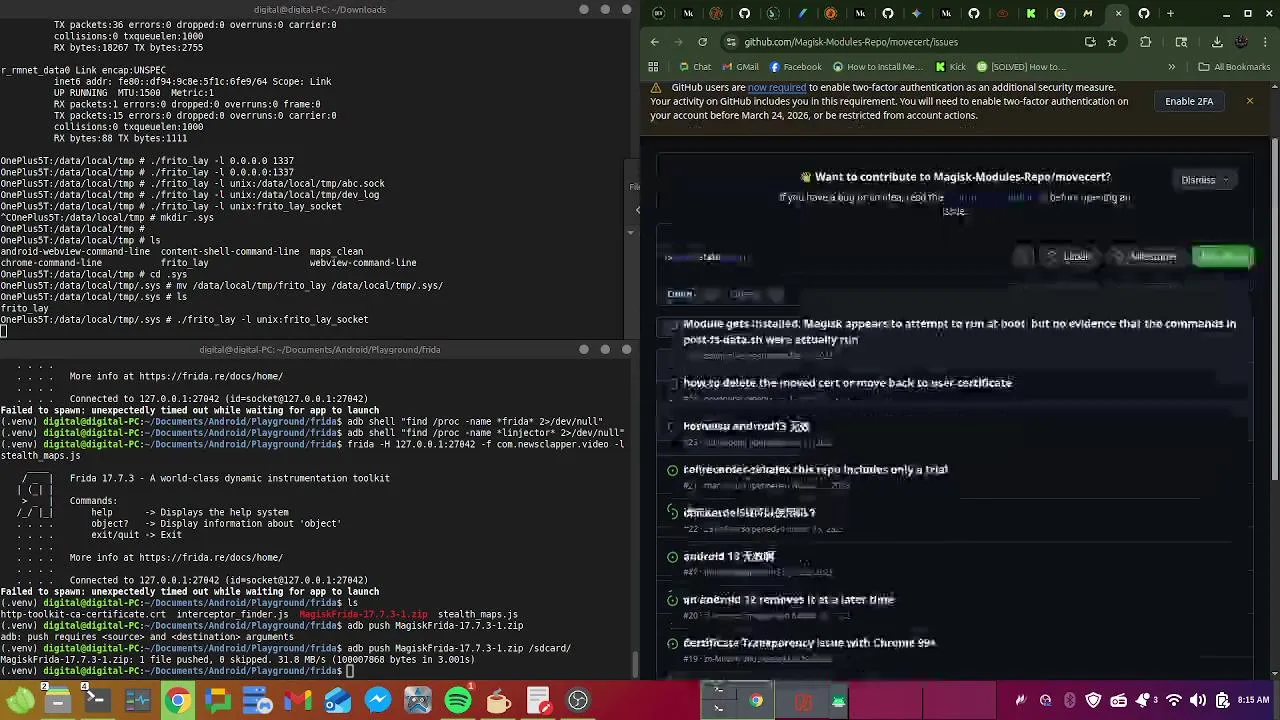Open Terminal launcher in the panel

(x=98, y=700)
